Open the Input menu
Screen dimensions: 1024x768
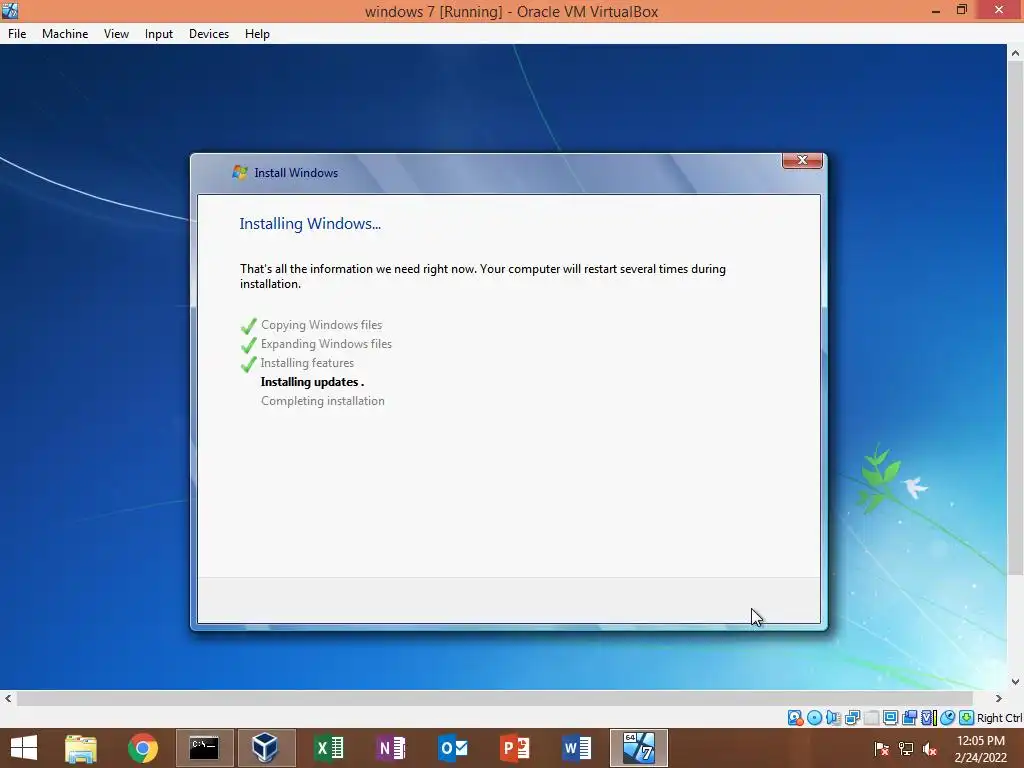pyautogui.click(x=159, y=34)
